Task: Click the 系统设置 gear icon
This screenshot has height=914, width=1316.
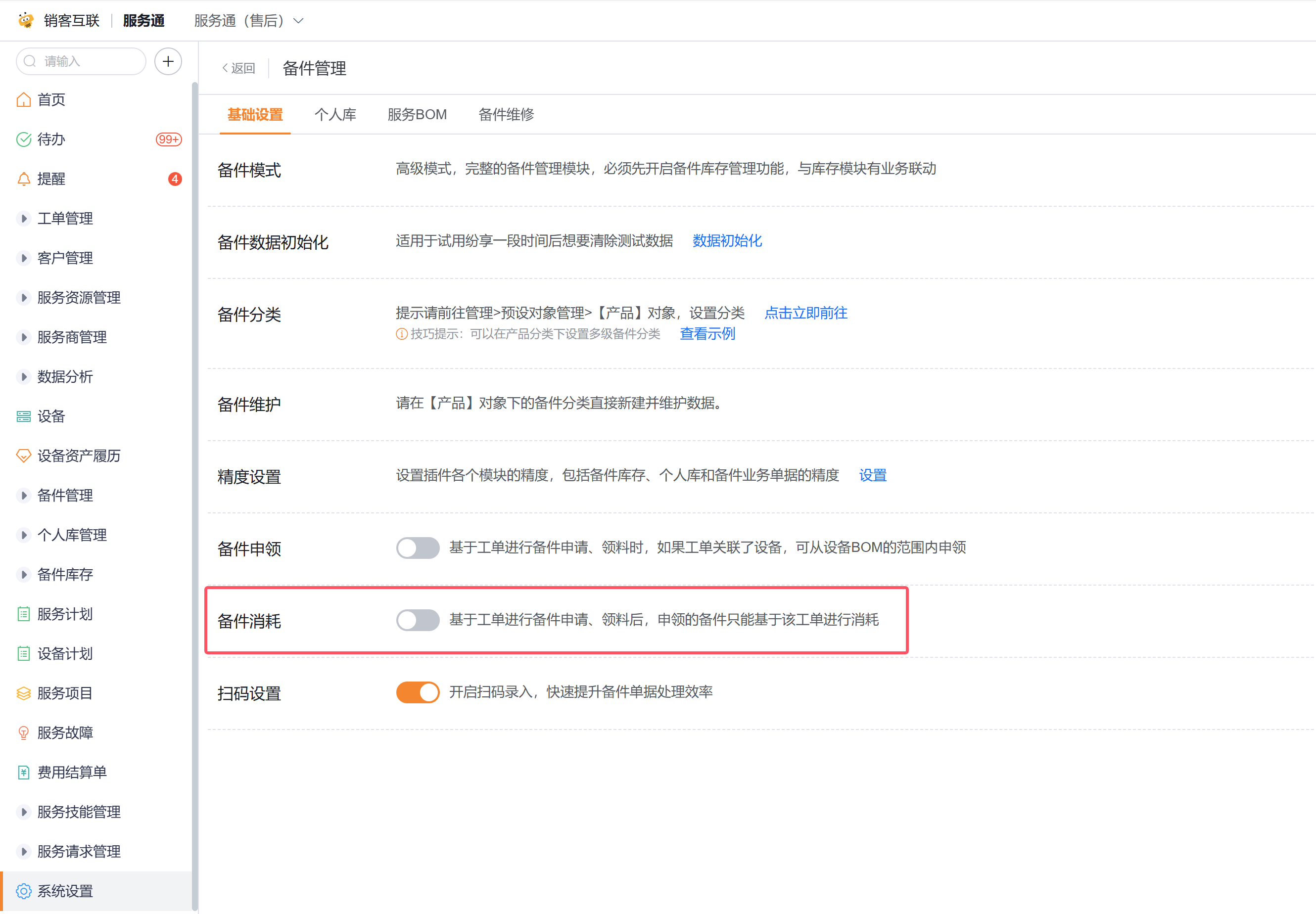Action: (23, 891)
